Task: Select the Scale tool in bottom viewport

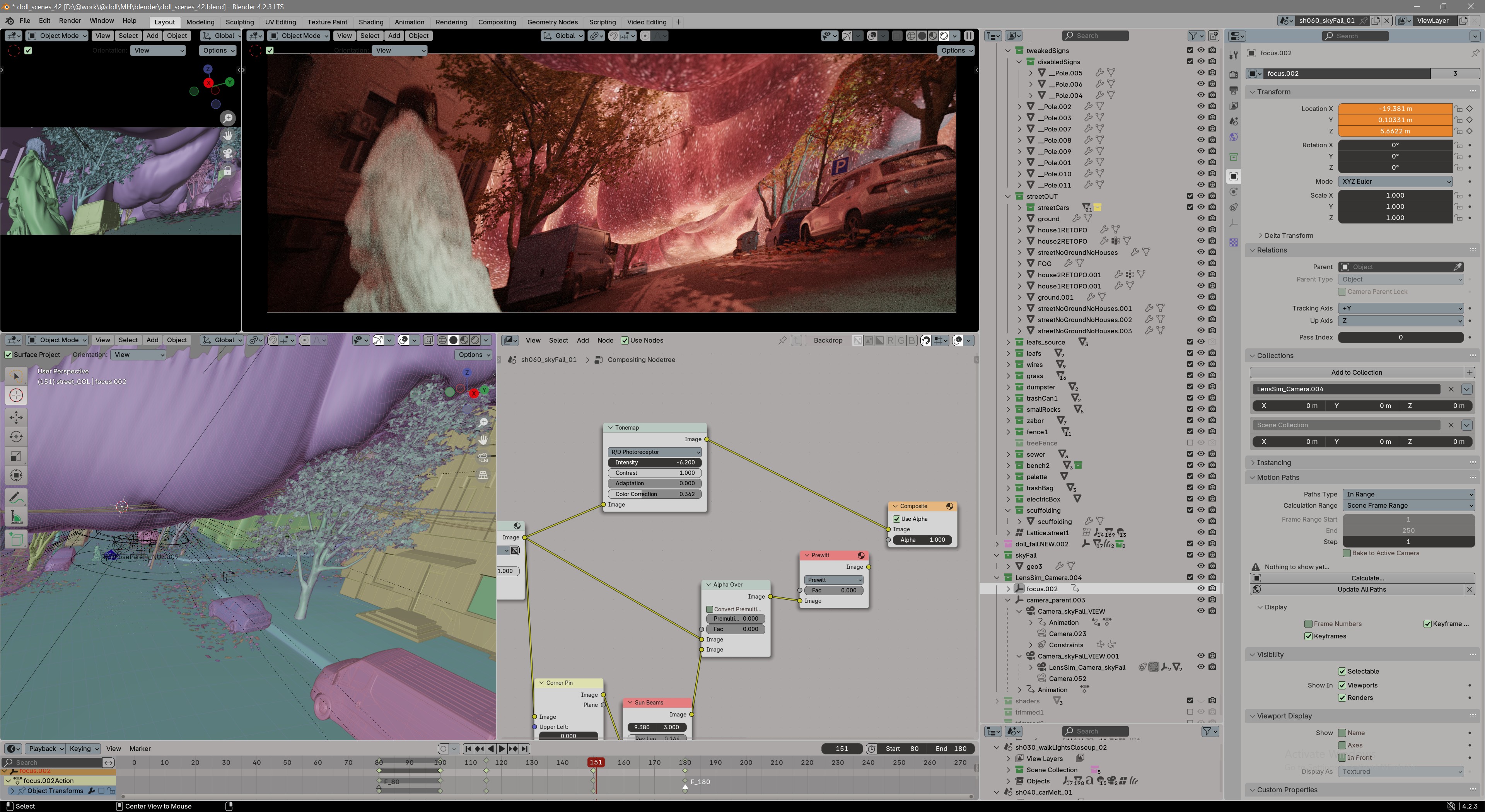Action: pos(16,456)
